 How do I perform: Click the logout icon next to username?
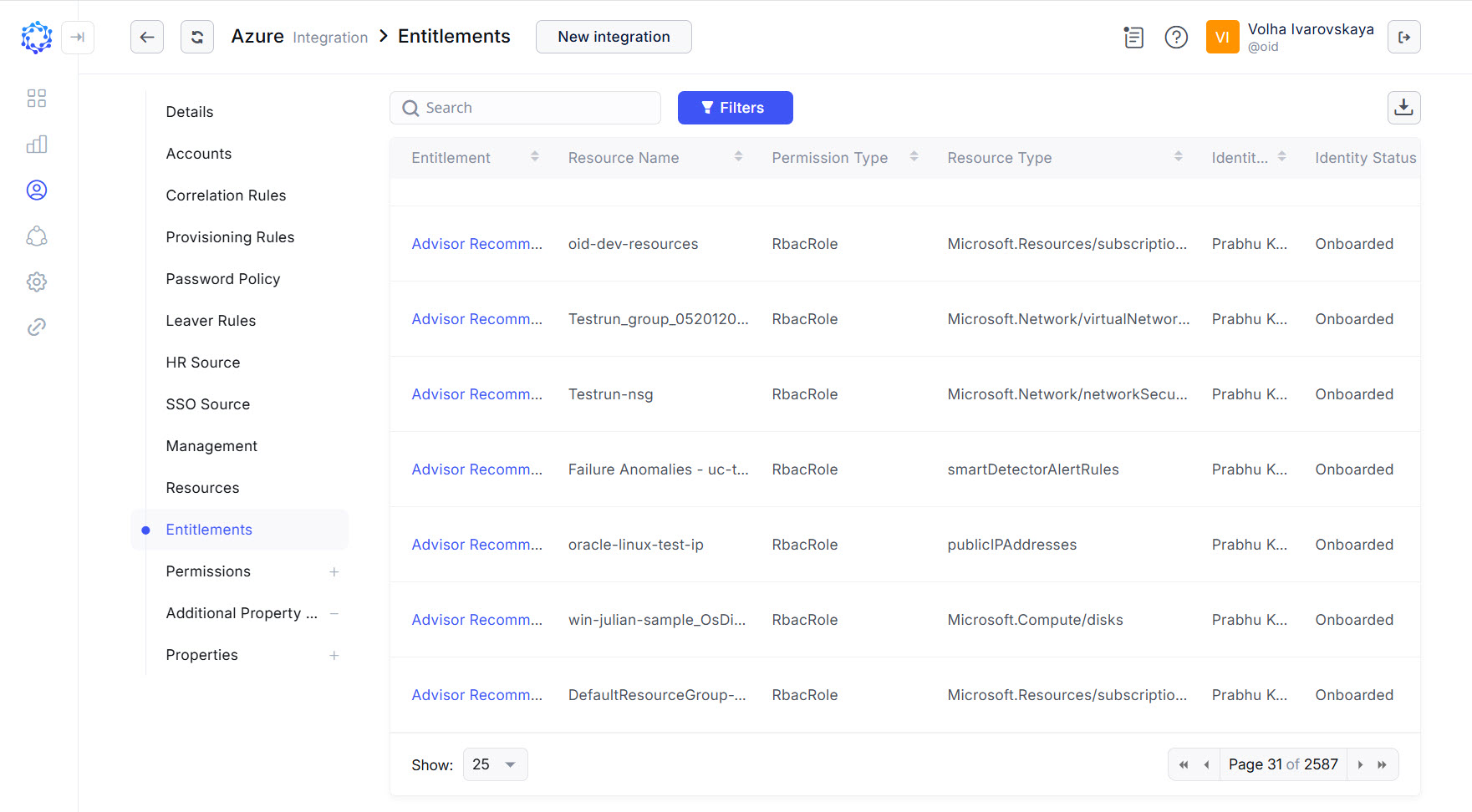click(1403, 38)
